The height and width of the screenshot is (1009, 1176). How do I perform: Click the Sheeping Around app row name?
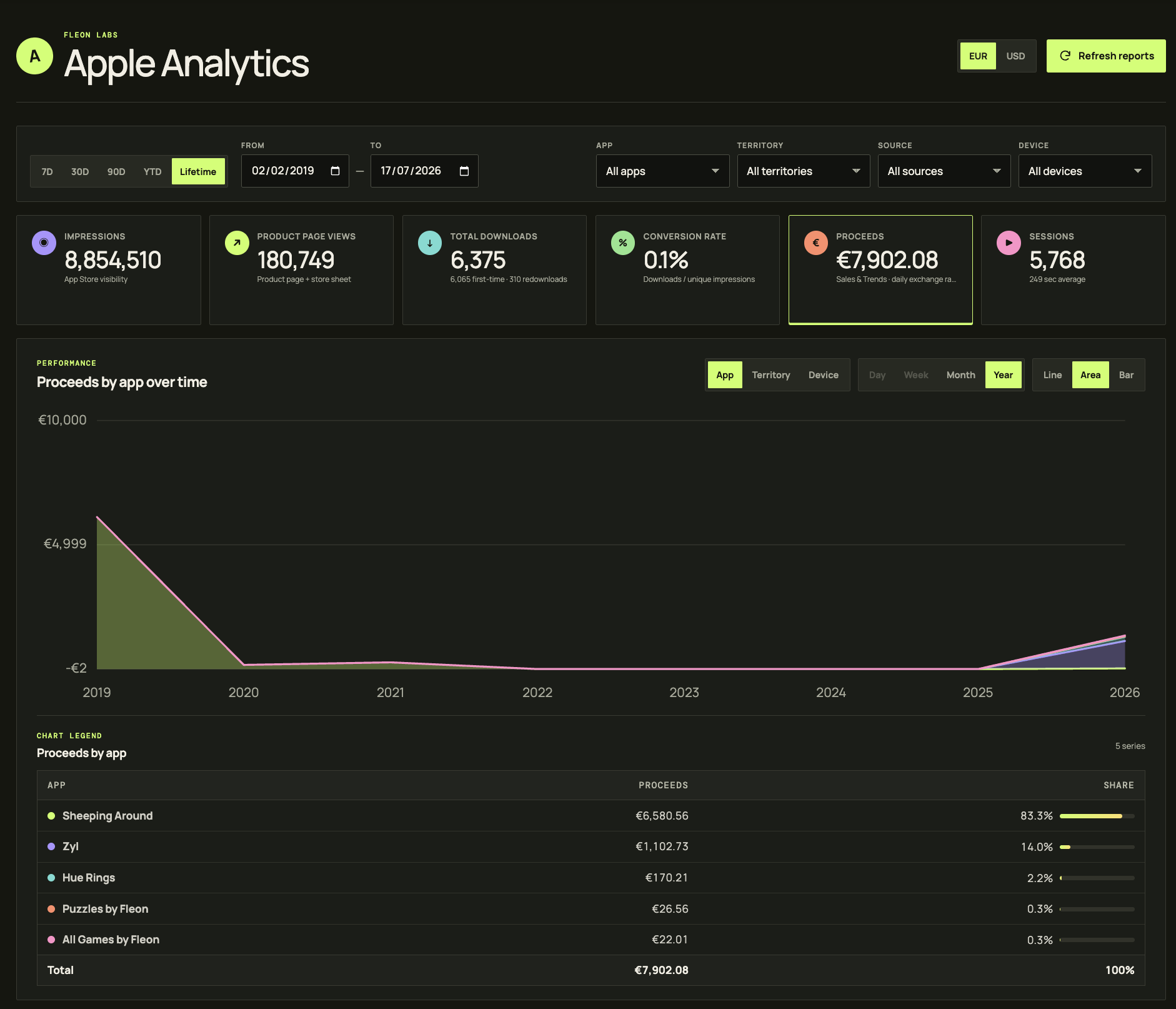tap(107, 816)
